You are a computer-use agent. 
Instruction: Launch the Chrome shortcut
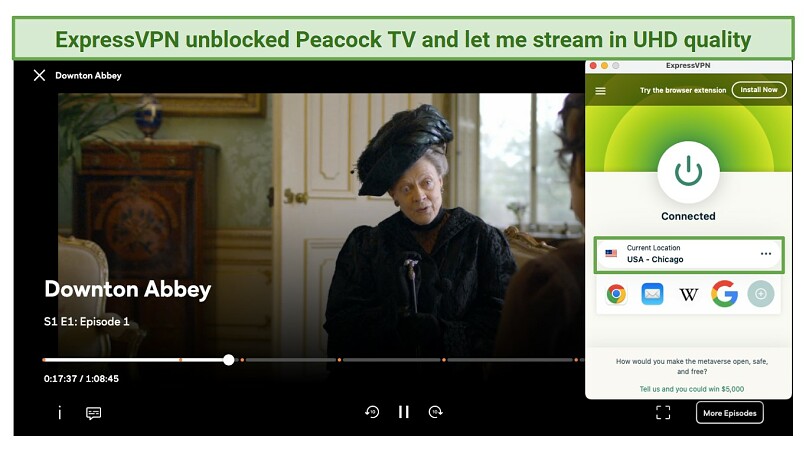coord(616,294)
